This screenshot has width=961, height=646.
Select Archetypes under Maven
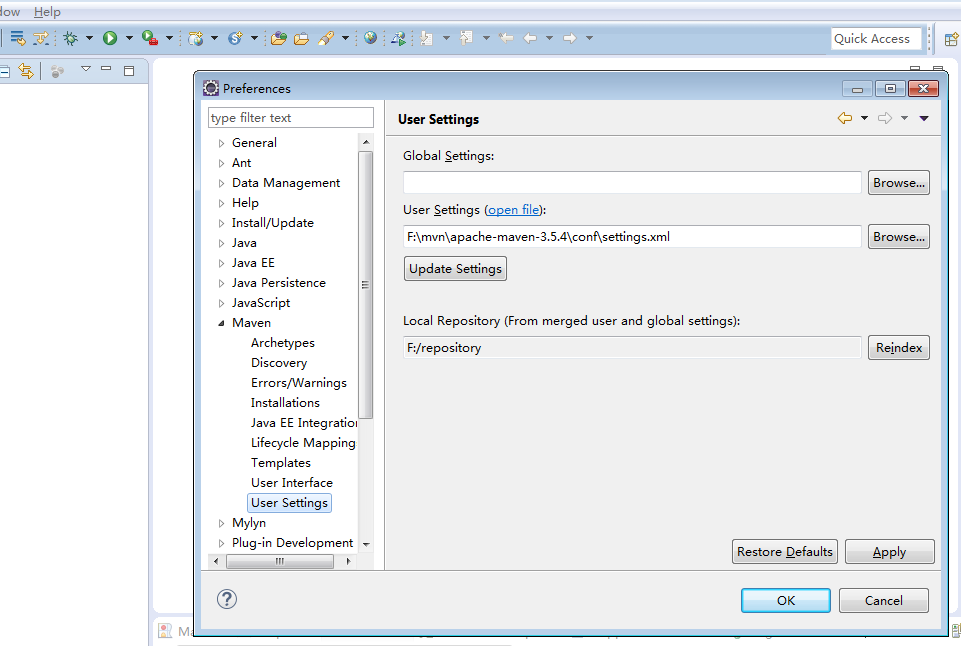282,343
